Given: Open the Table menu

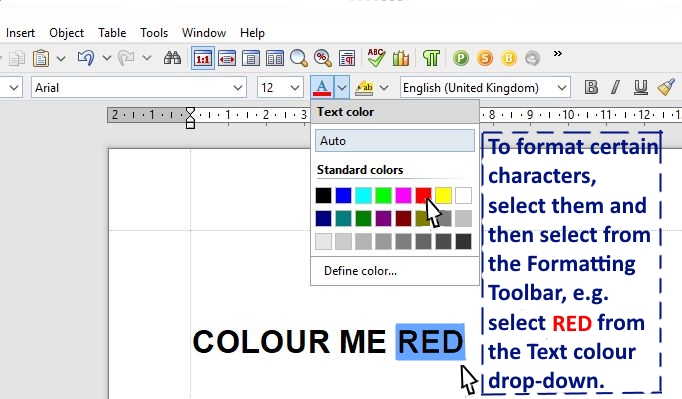Looking at the screenshot, I should point(112,33).
